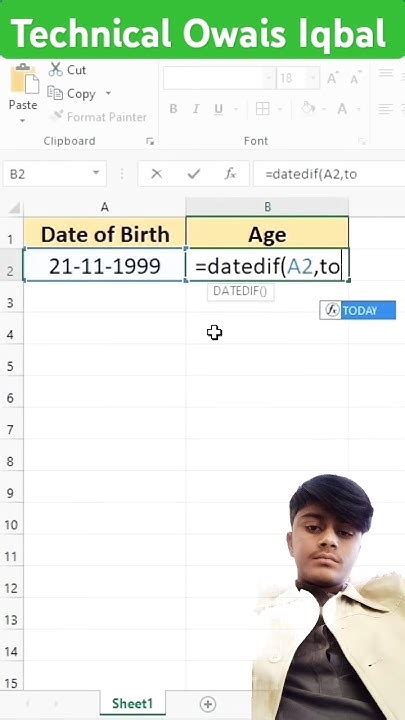The image size is (405, 720).
Task: Toggle Bold formatting
Action: (174, 109)
